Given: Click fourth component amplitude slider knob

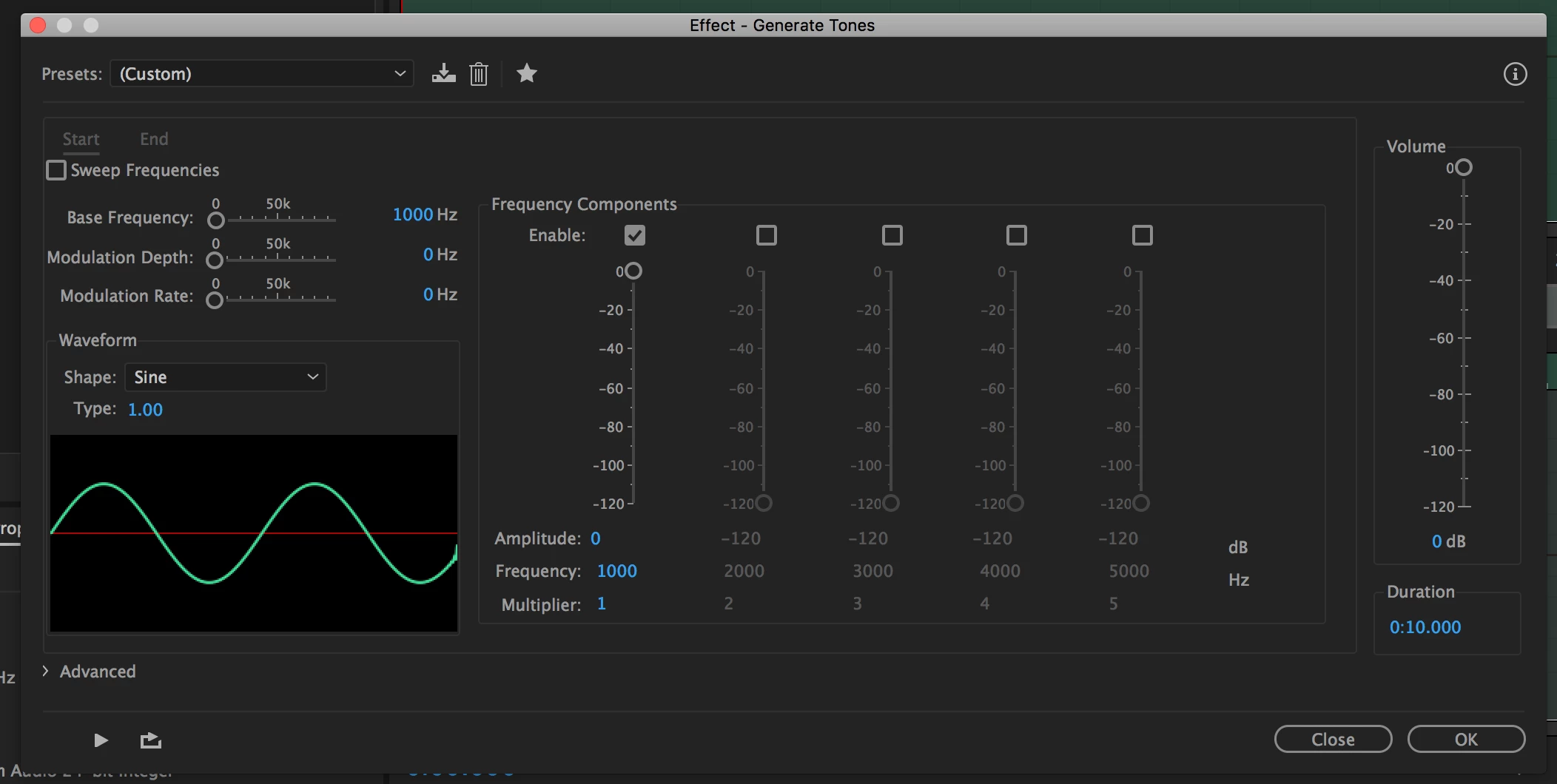Looking at the screenshot, I should tap(1015, 503).
